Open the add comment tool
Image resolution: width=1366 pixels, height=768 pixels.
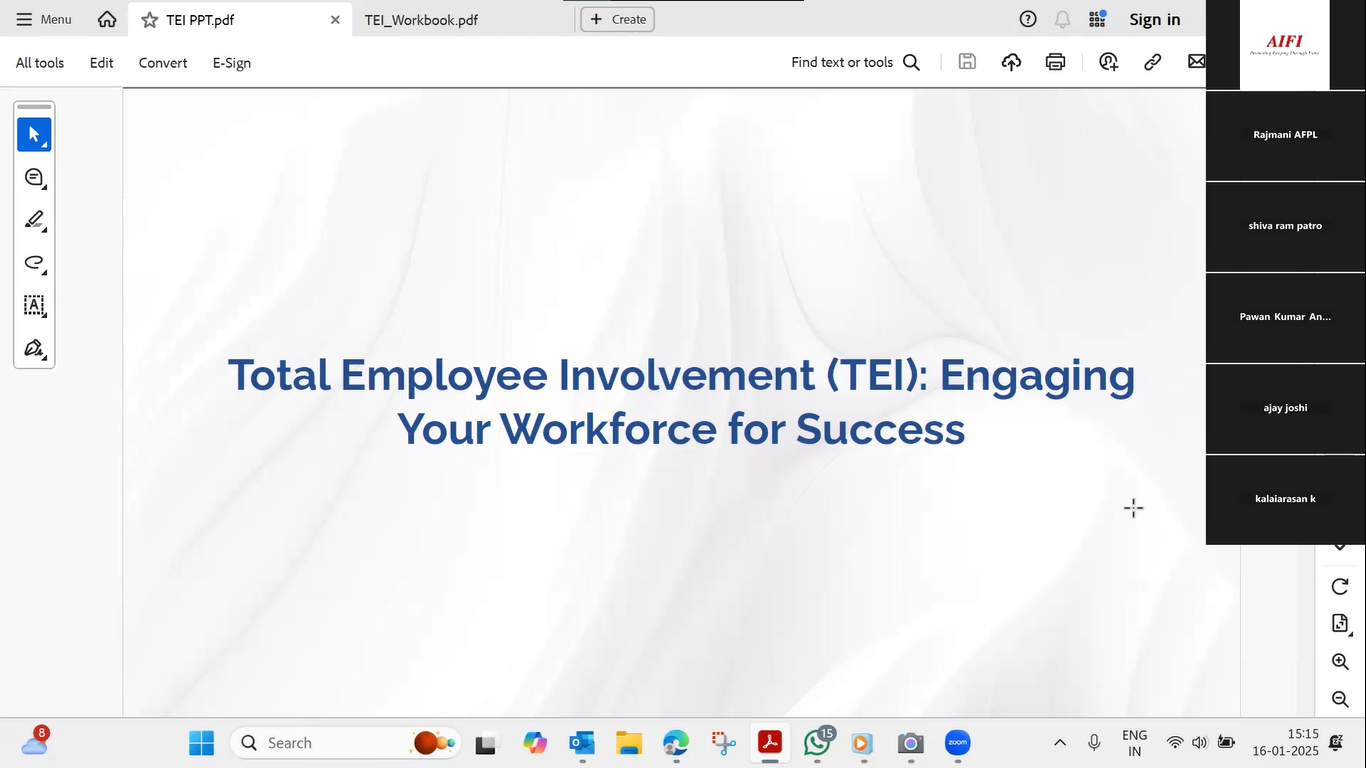click(34, 178)
